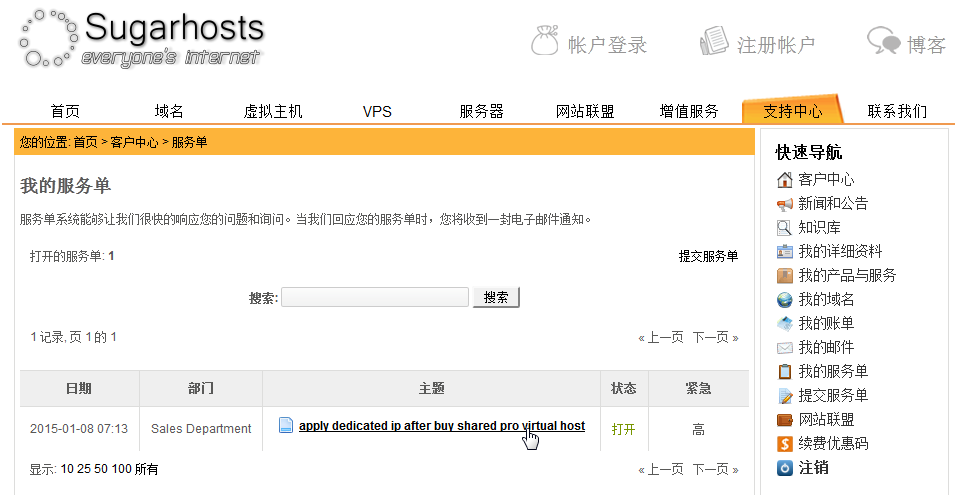Open the 网站联盟 navigation tab

pos(585,111)
